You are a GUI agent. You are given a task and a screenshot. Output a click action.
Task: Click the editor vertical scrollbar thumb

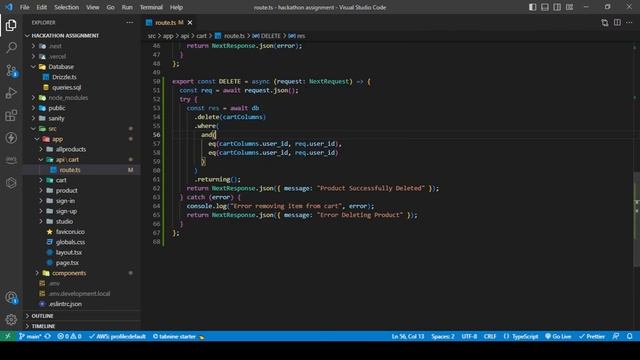point(636,220)
